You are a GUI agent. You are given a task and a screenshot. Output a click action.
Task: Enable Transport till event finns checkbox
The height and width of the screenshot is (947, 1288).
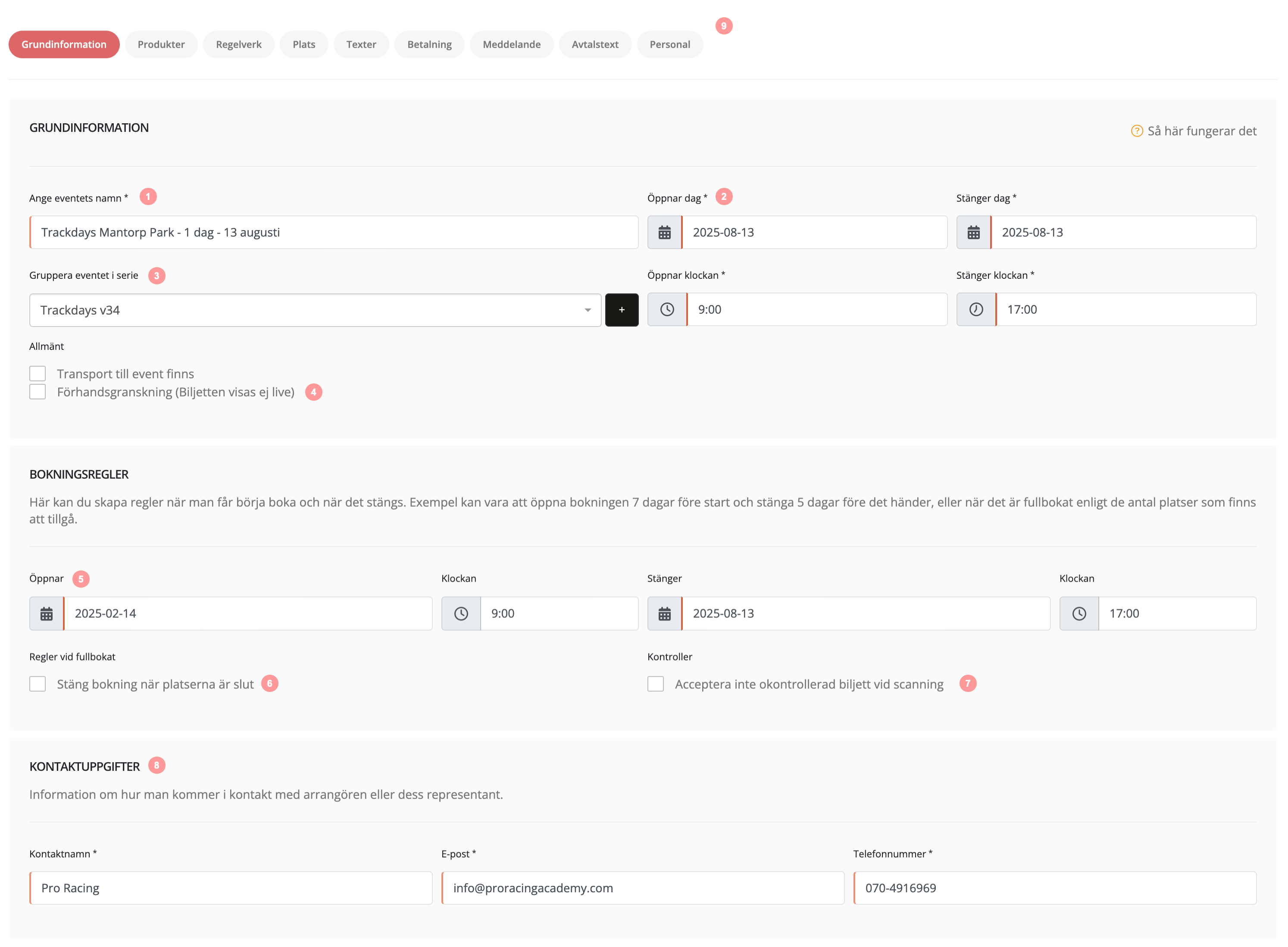coord(37,374)
